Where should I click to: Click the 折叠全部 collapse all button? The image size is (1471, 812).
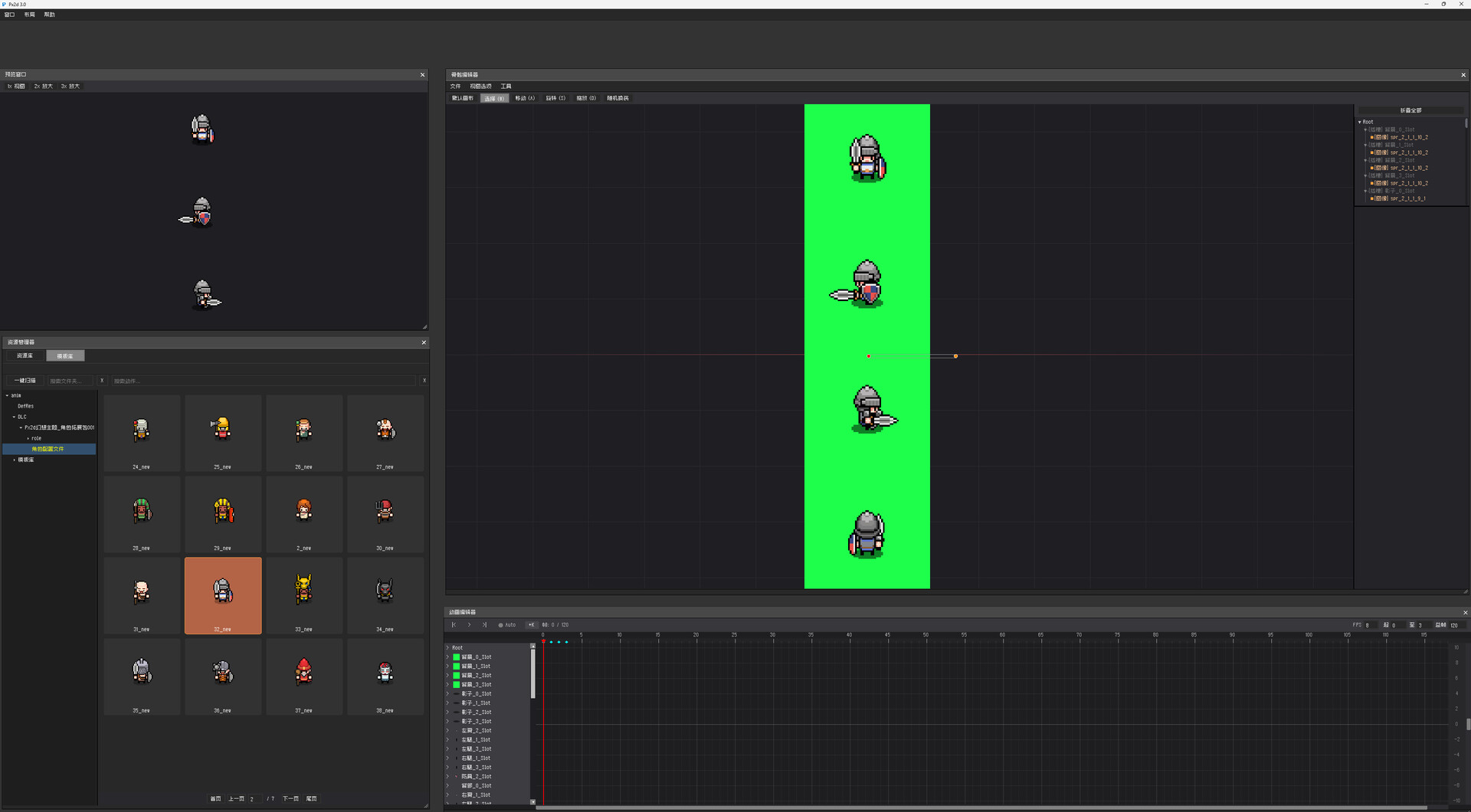point(1410,111)
